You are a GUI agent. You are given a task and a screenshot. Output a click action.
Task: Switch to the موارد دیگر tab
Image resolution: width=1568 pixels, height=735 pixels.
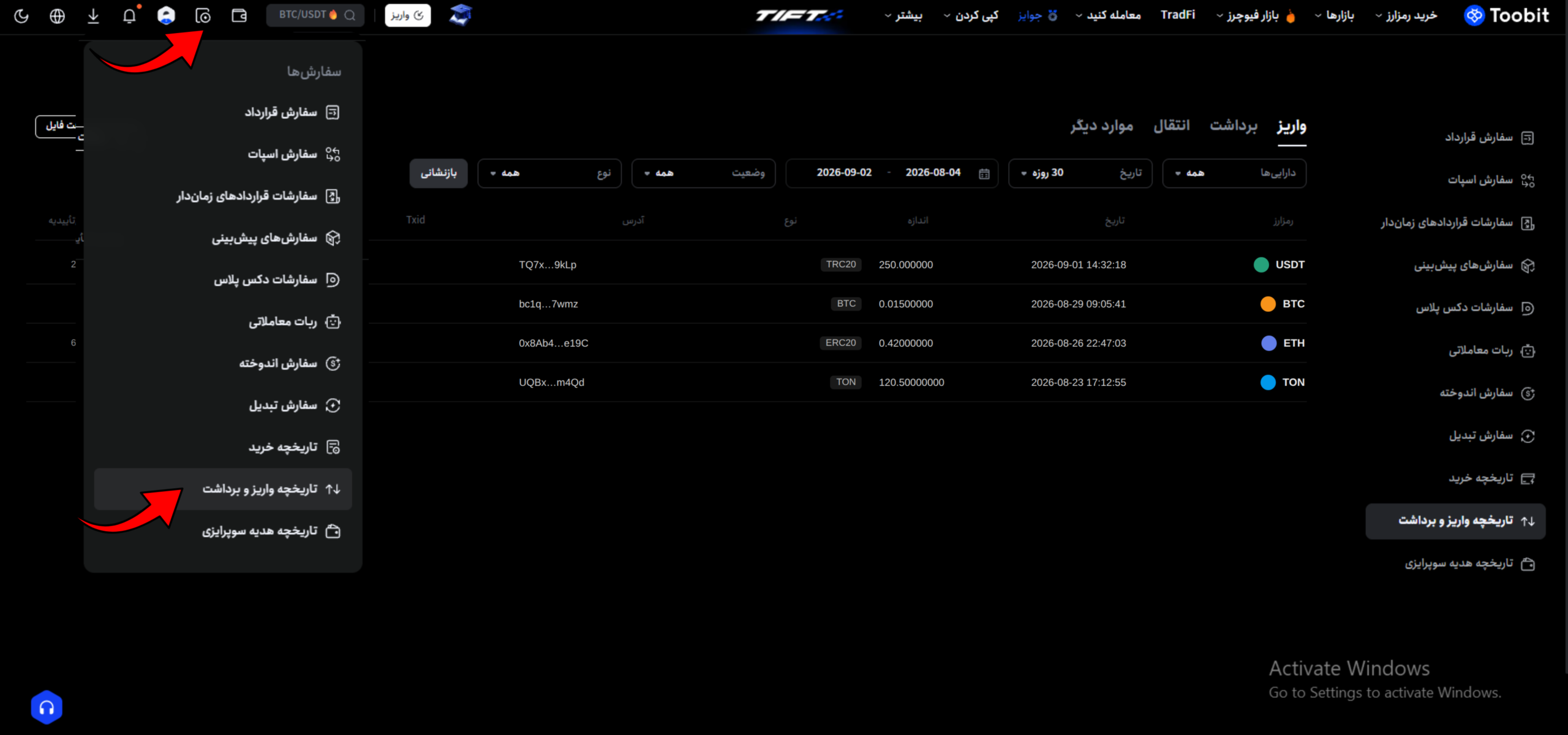pos(1102,126)
